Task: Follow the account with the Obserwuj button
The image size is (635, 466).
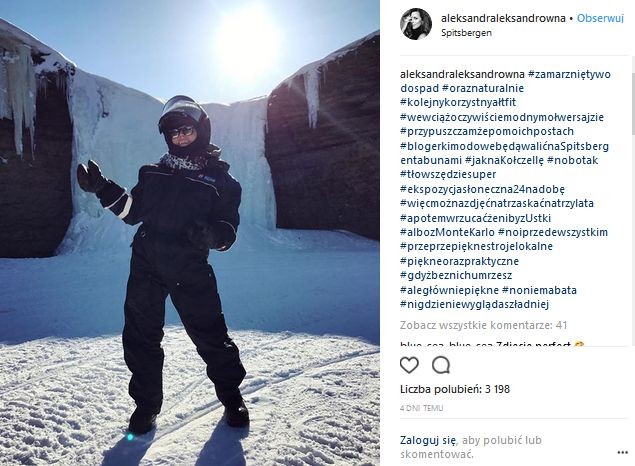Action: click(x=600, y=18)
